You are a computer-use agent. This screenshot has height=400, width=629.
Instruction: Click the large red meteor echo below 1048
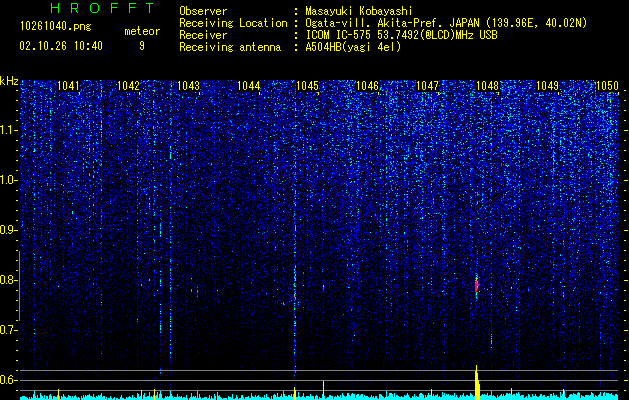click(477, 287)
